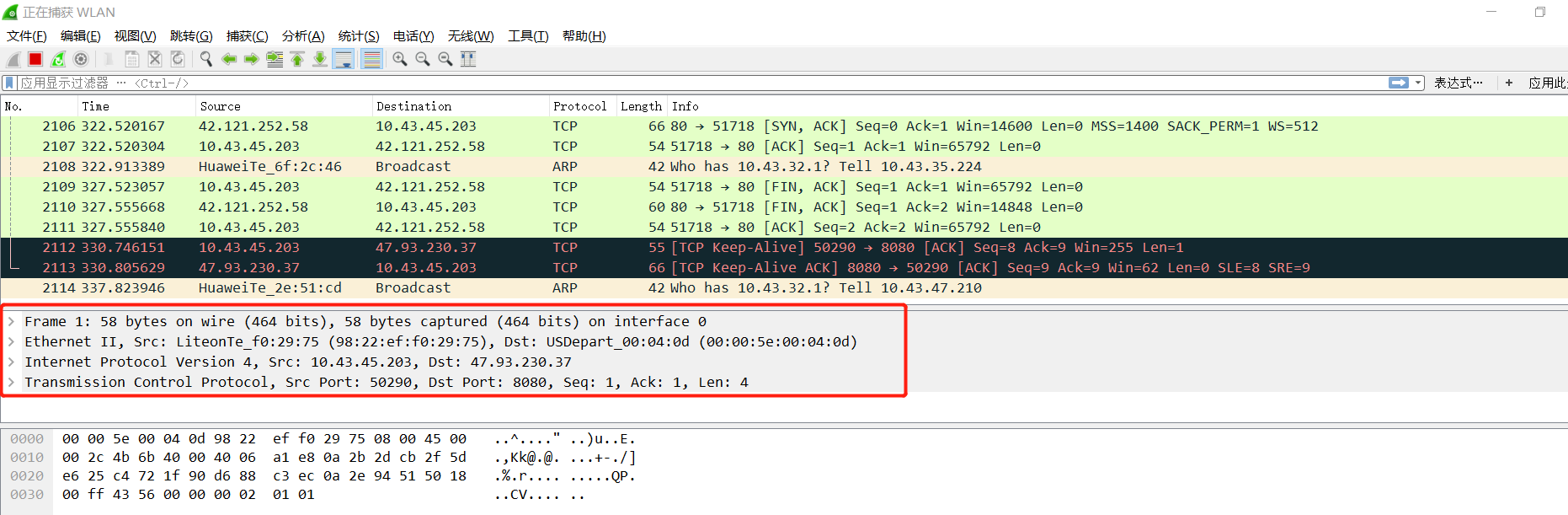Open the 跳转(G) menu
The width and height of the screenshot is (1568, 515).
[191, 35]
